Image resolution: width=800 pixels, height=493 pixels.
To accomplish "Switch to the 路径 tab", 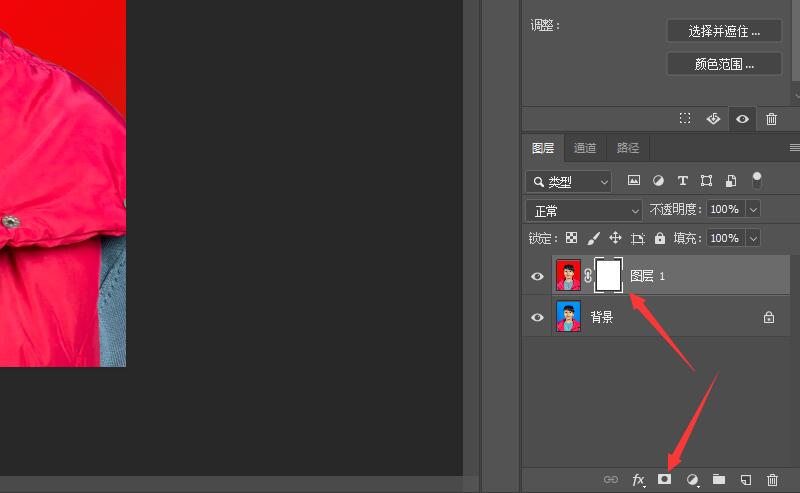I will (628, 148).
